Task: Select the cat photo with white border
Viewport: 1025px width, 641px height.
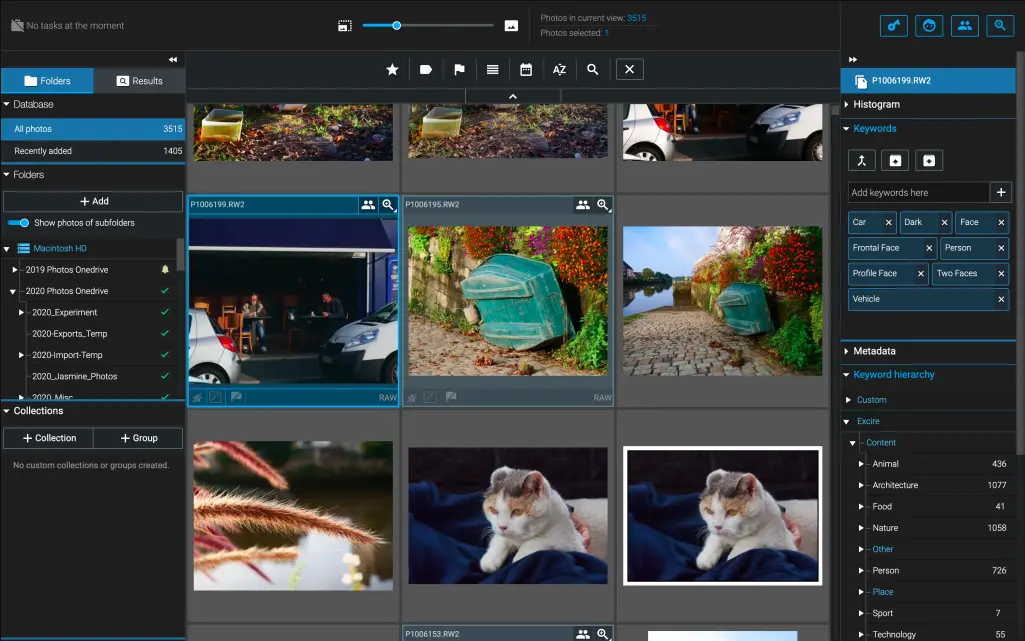Action: click(722, 516)
